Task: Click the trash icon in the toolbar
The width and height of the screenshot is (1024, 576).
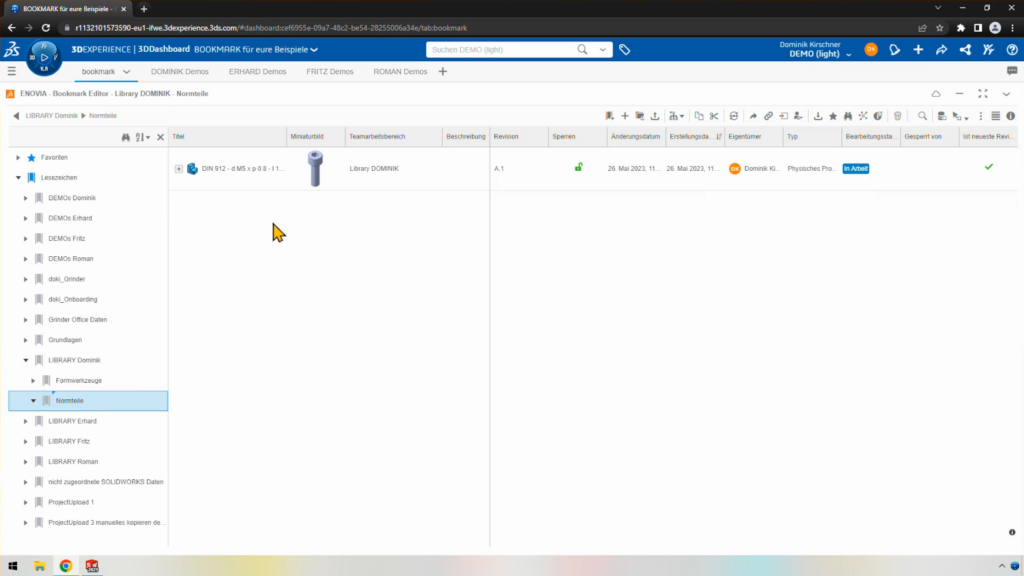Action: pyautogui.click(x=896, y=116)
